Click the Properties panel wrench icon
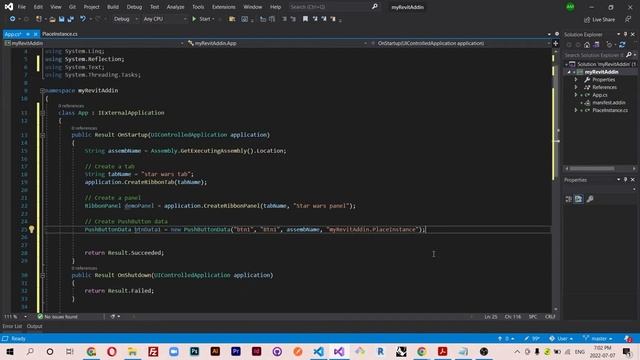The height and width of the screenshot is (360, 640). pos(590,199)
